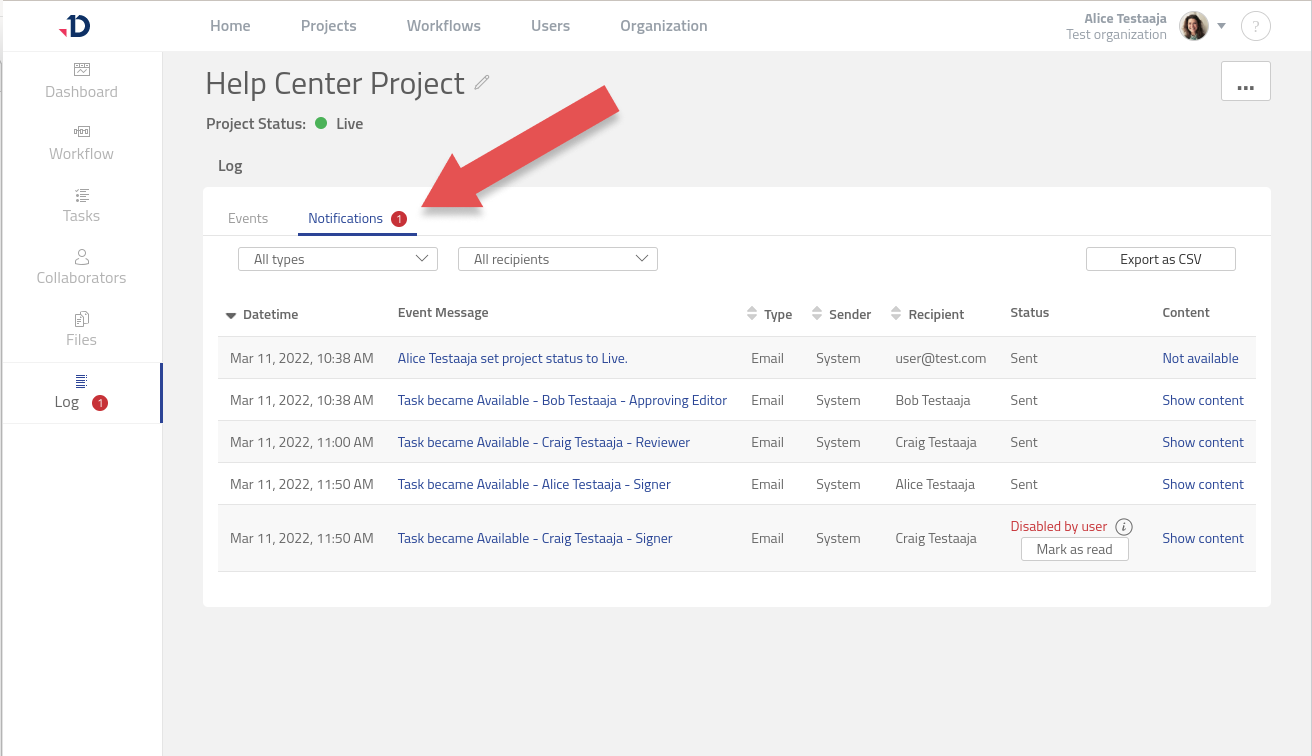Image resolution: width=1312 pixels, height=756 pixels.
Task: Open the Tasks sidebar icon
Action: pyautogui.click(x=82, y=194)
